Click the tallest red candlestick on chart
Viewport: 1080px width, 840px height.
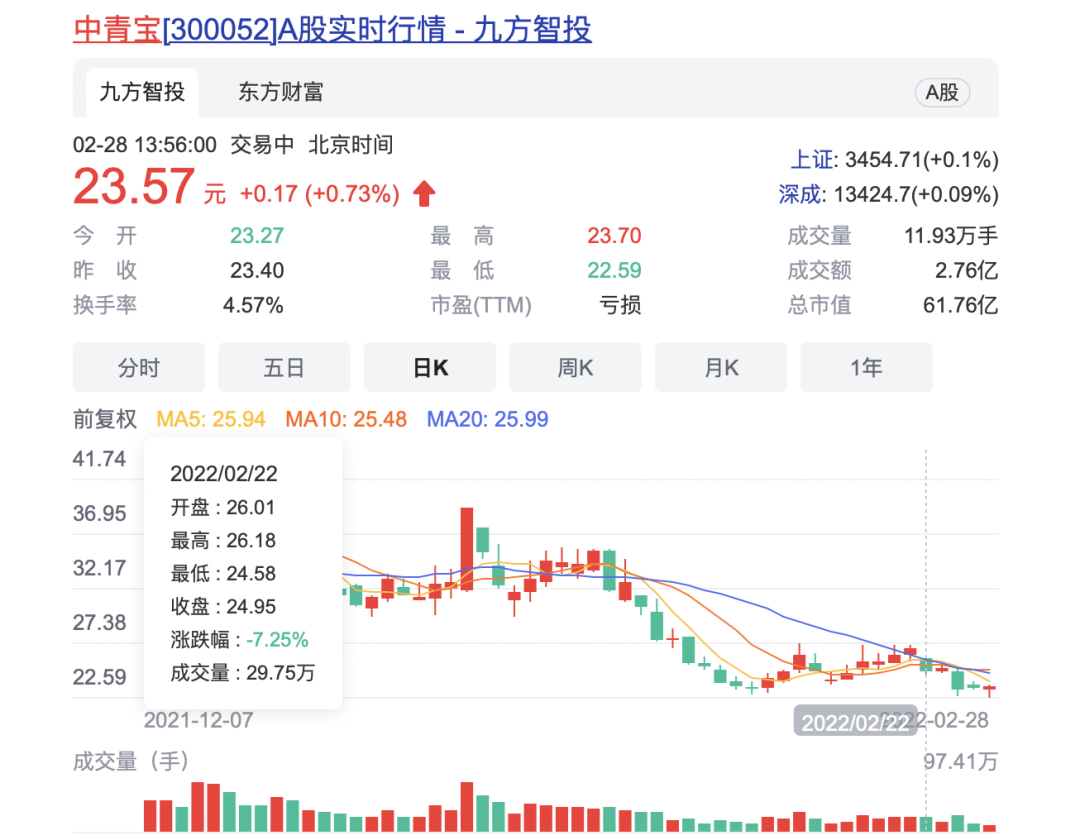coord(466,548)
